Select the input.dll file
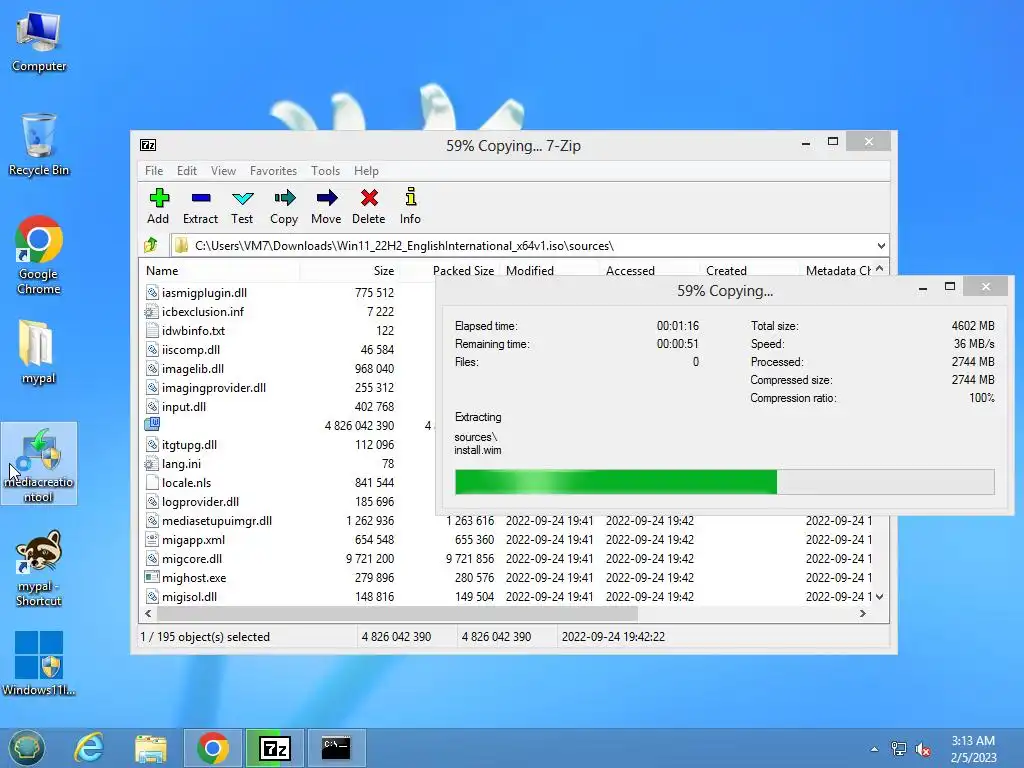1024x768 pixels. (x=184, y=406)
